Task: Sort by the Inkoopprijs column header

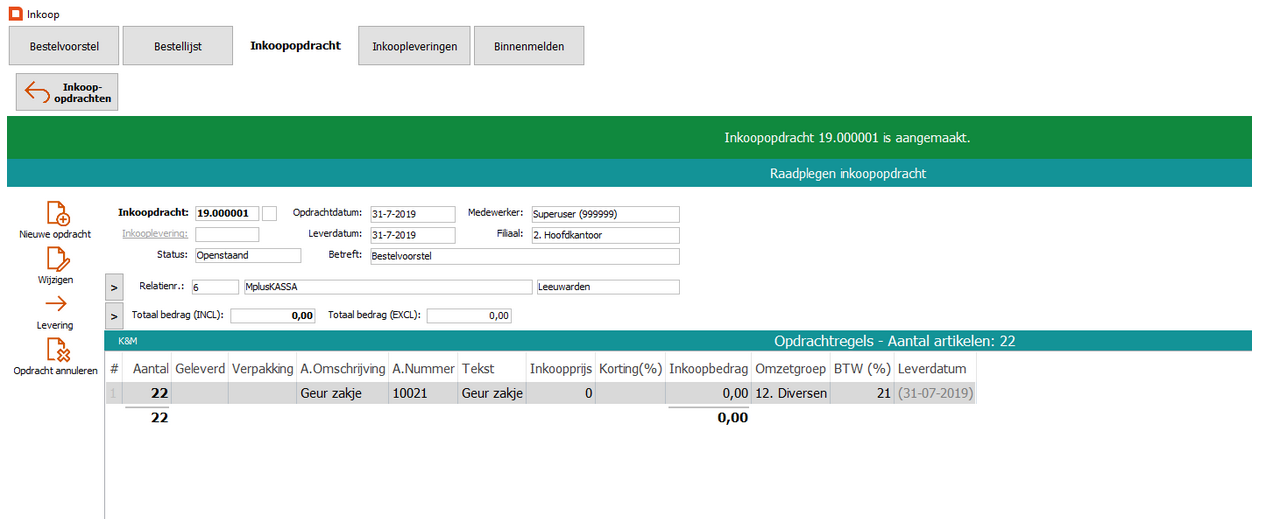Action: click(560, 369)
